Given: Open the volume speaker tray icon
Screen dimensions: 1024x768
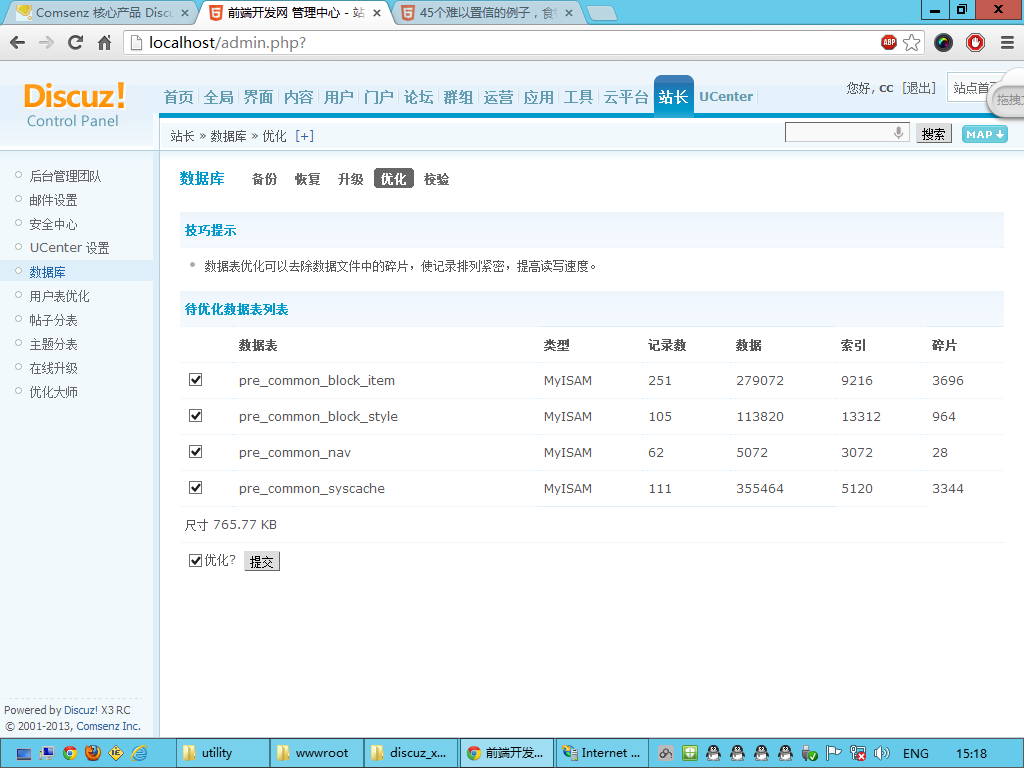Looking at the screenshot, I should (881, 753).
